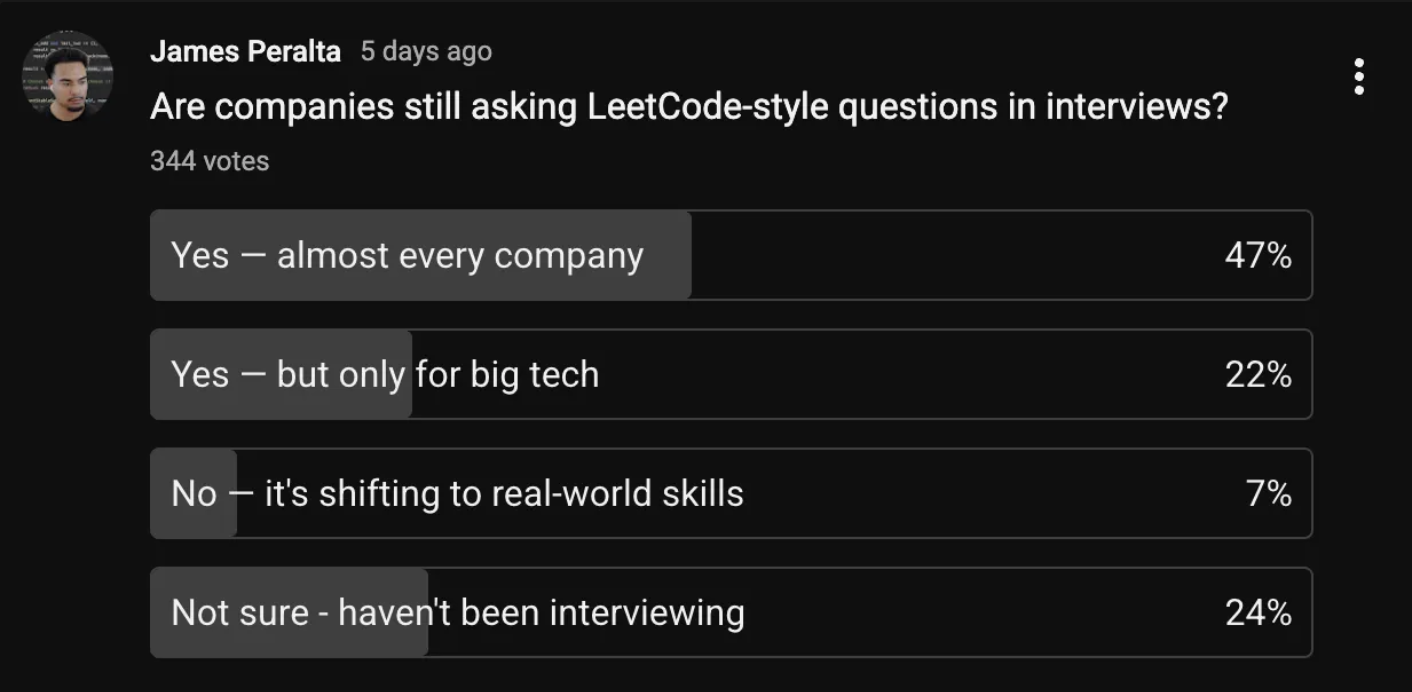The height and width of the screenshot is (692, 1412).
Task: Click the "5 days ago" timestamp link
Action: coord(426,51)
